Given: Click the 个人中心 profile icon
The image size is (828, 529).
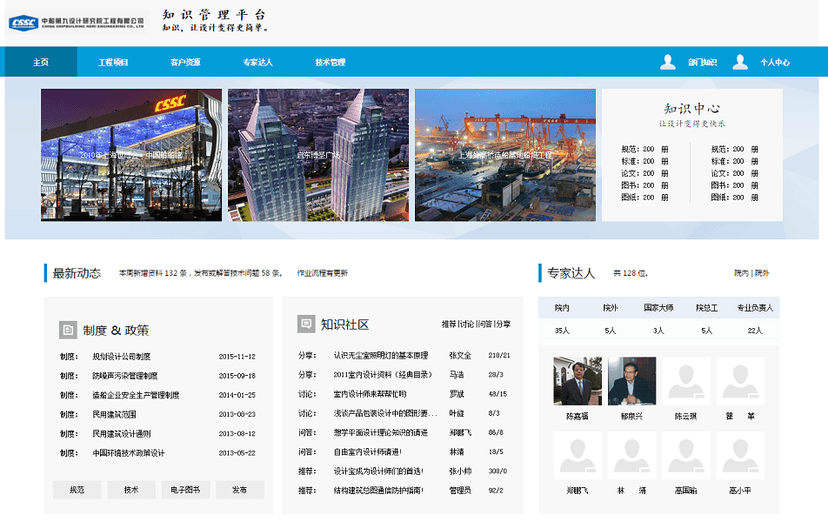Looking at the screenshot, I should tap(740, 62).
